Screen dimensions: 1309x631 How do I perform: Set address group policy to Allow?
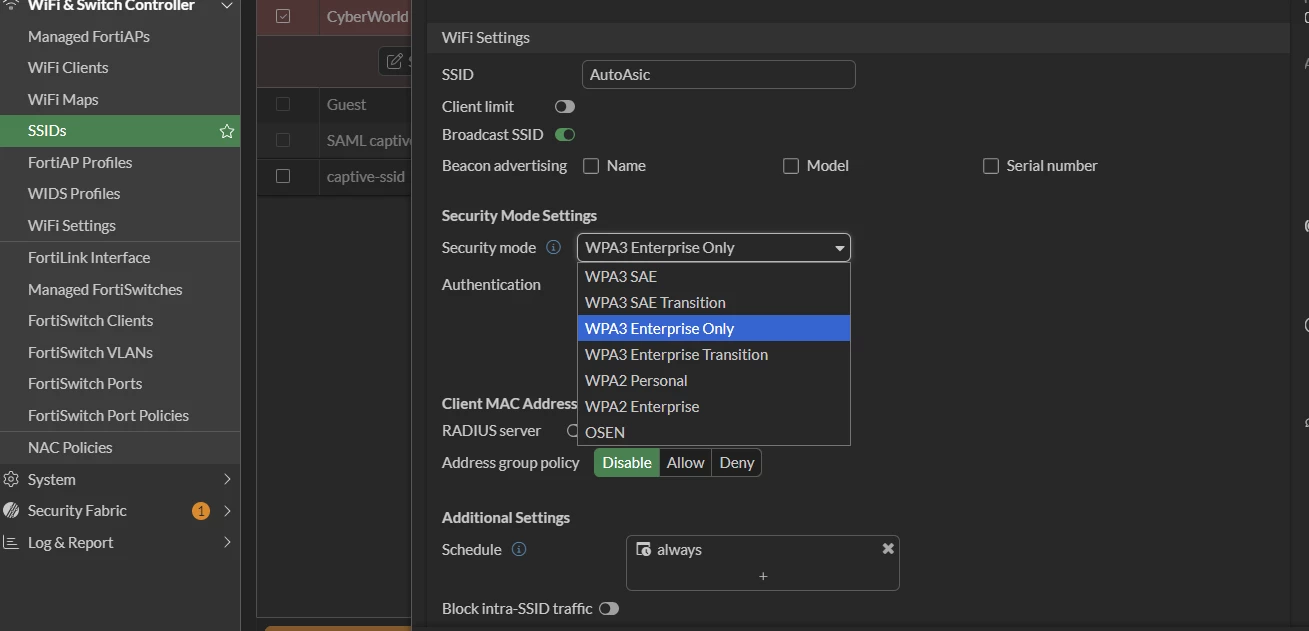(686, 462)
